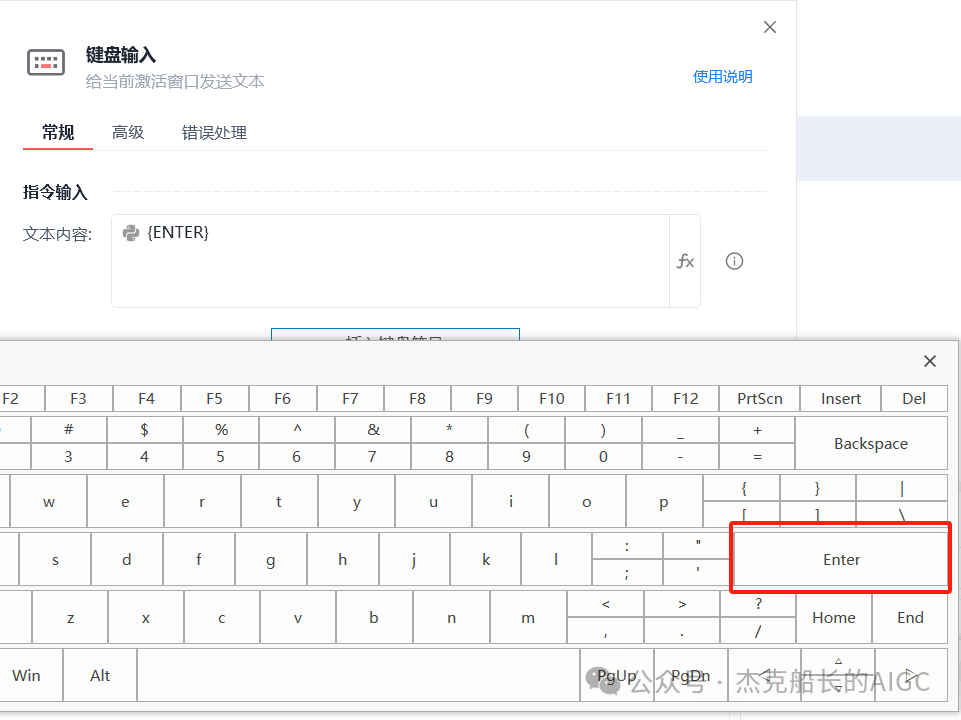Click the F11 key

[618, 398]
